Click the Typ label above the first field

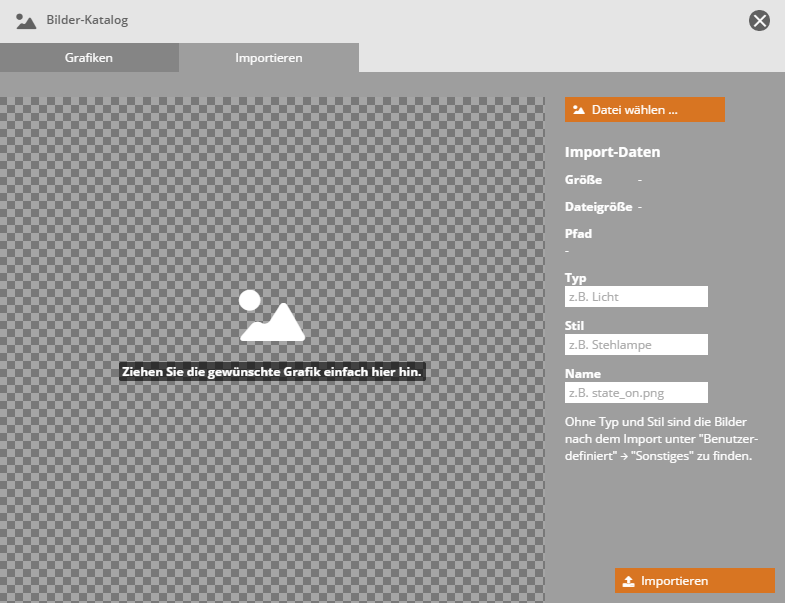575,278
